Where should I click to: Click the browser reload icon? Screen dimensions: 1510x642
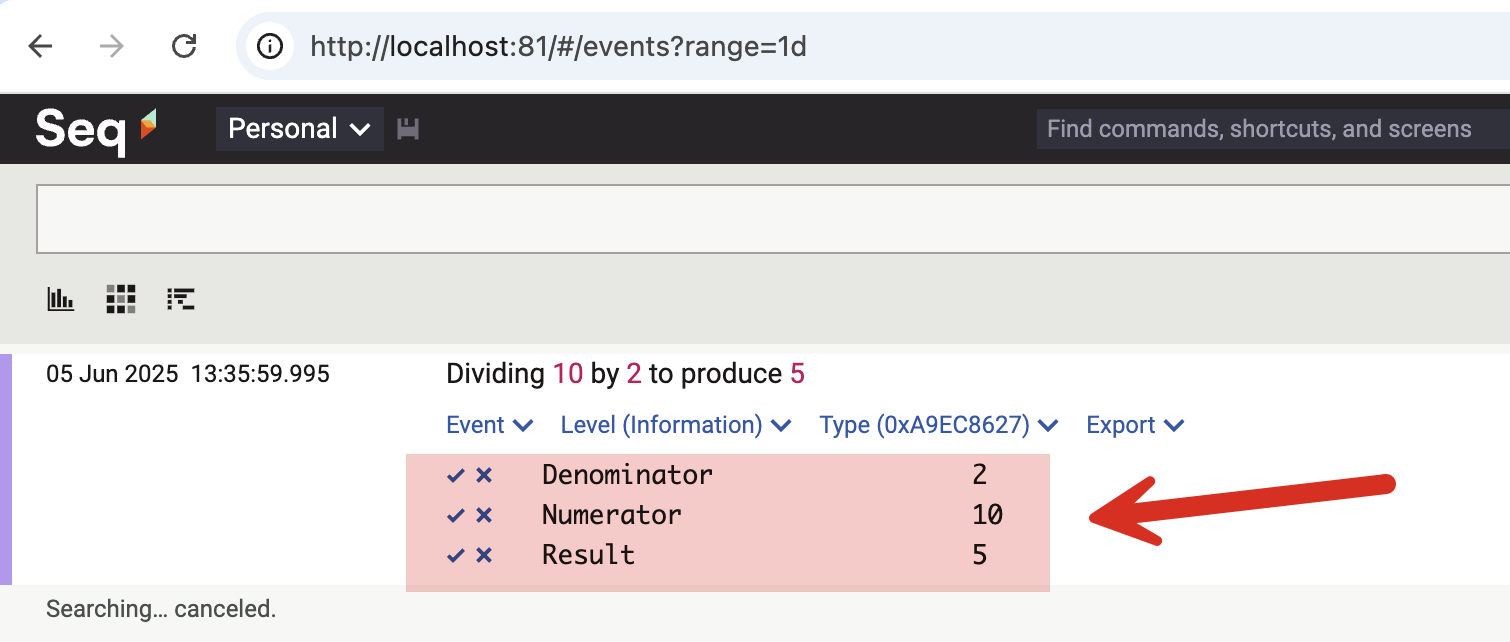(x=184, y=46)
